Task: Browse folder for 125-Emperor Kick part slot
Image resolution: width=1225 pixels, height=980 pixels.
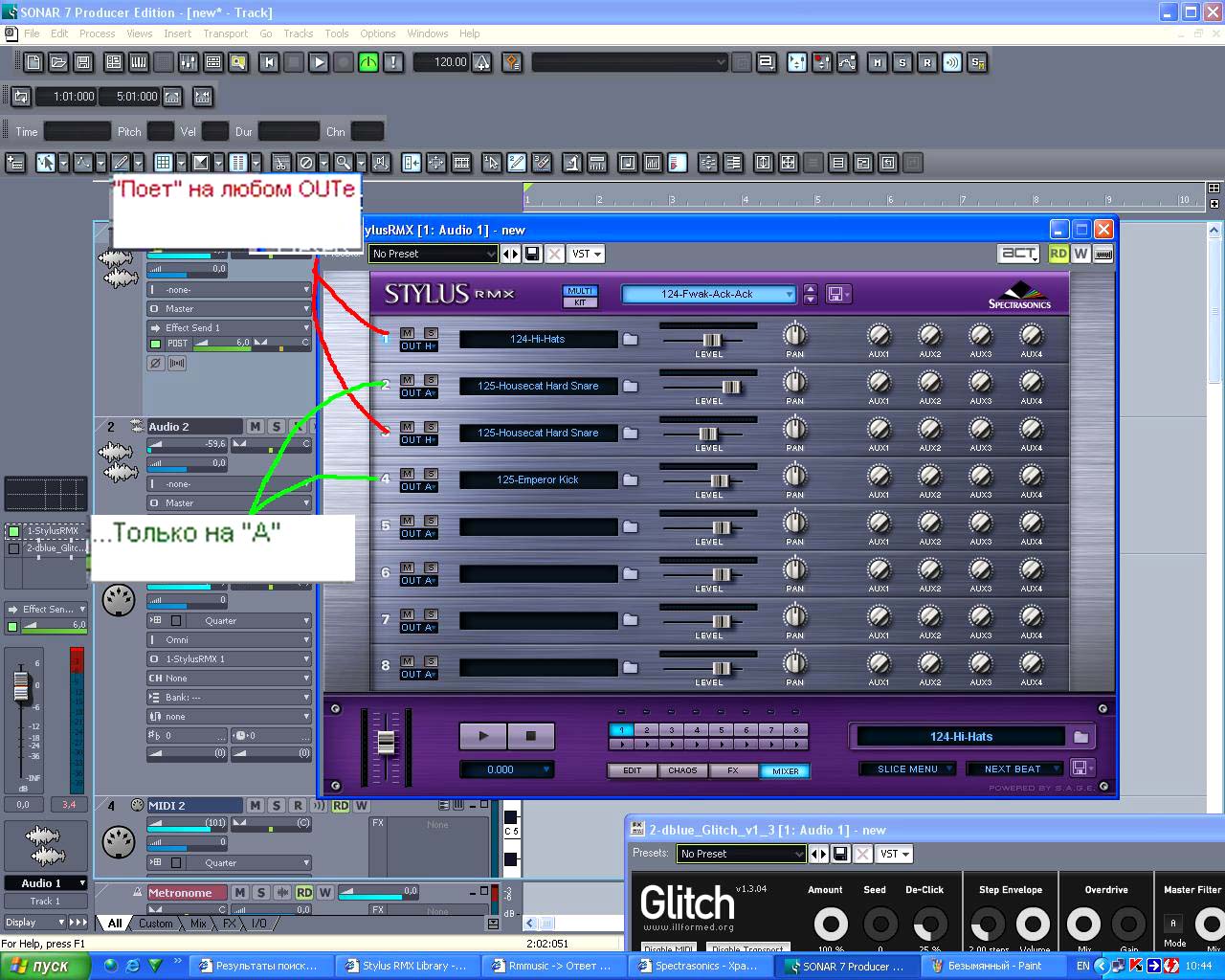Action: 630,479
